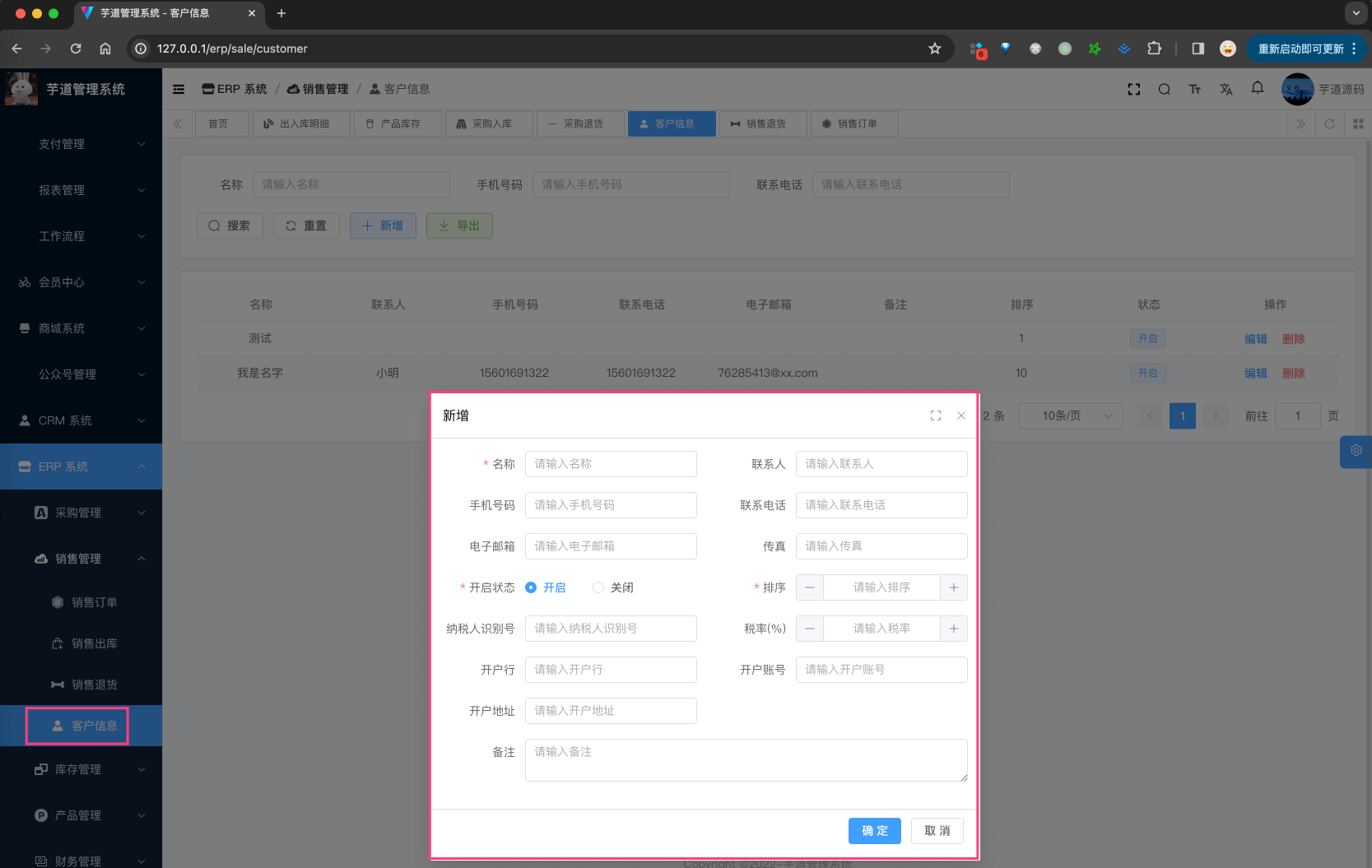Increase 排序 using the plus stepper
Image resolution: width=1372 pixels, height=868 pixels.
pos(953,587)
